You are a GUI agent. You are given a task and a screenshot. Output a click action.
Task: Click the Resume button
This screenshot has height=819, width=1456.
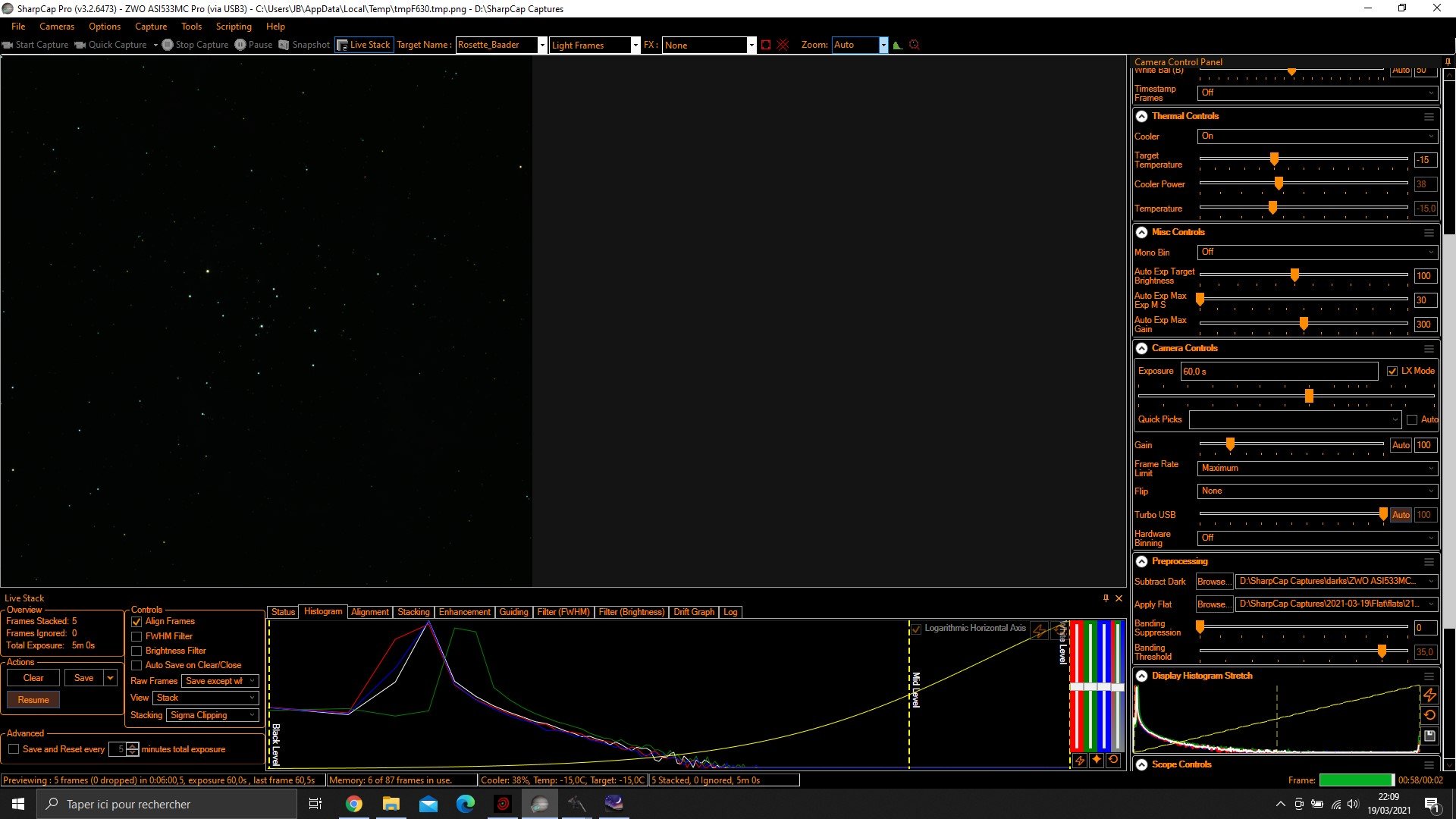(33, 700)
